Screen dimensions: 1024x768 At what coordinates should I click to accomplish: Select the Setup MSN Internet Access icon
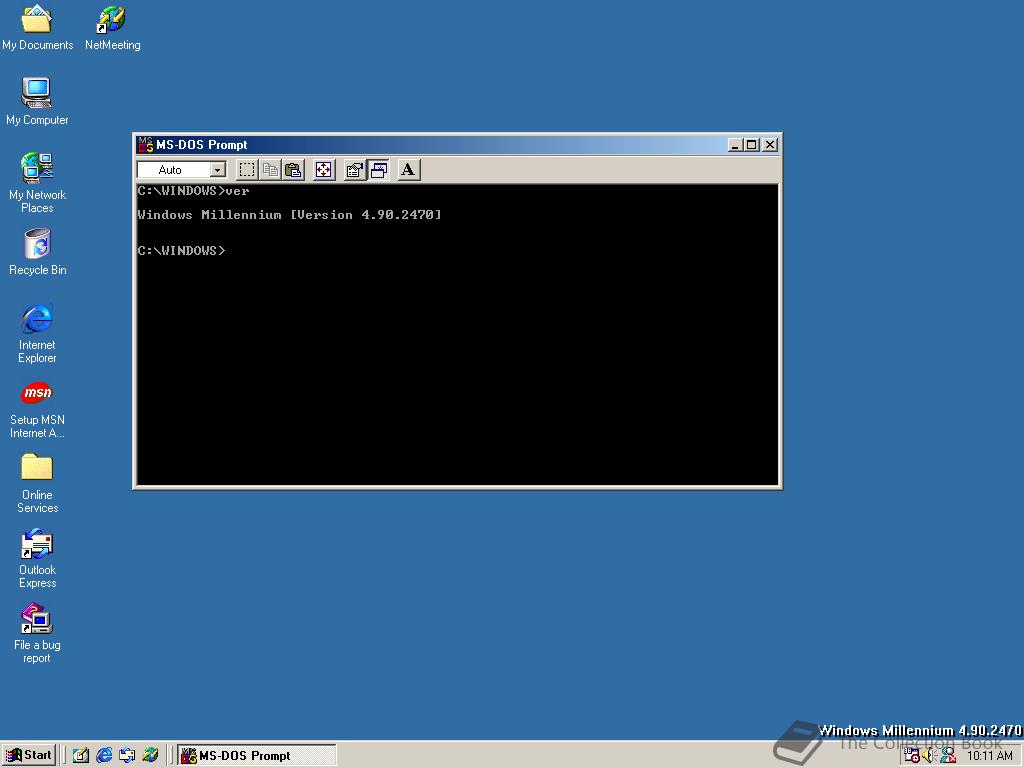click(37, 409)
